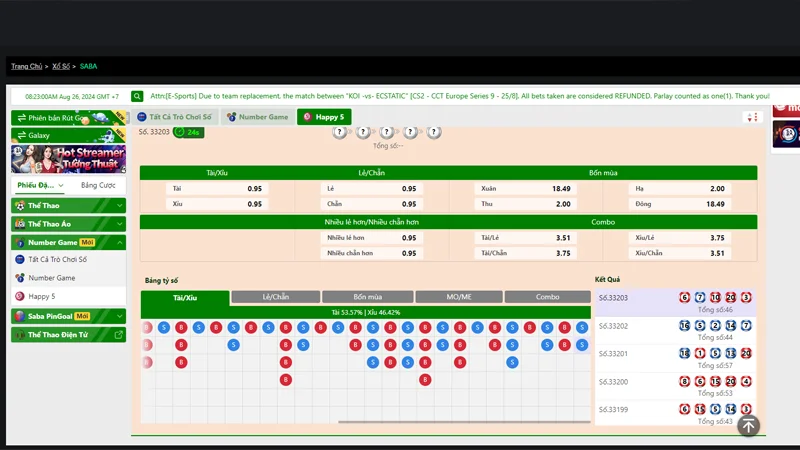The width and height of the screenshot is (800, 450).
Task: Go to Trang Chủ breadcrumb link
Action: (26, 66)
